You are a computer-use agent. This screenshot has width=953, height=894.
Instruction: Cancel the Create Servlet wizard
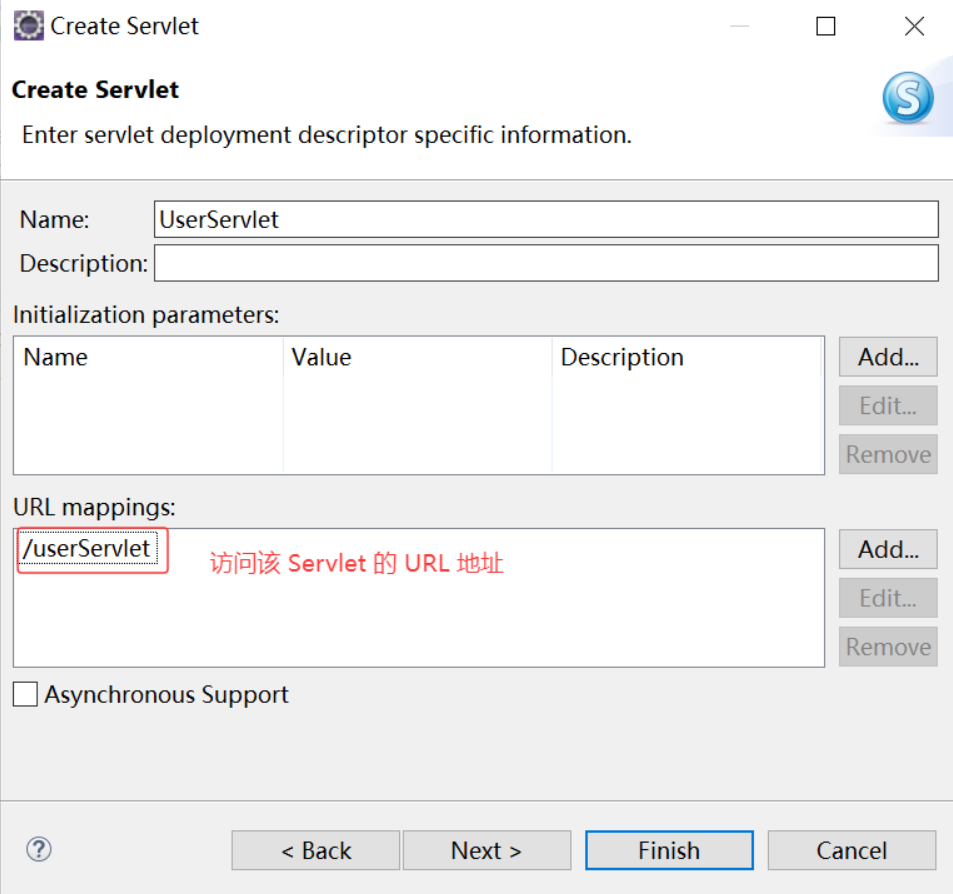point(852,850)
